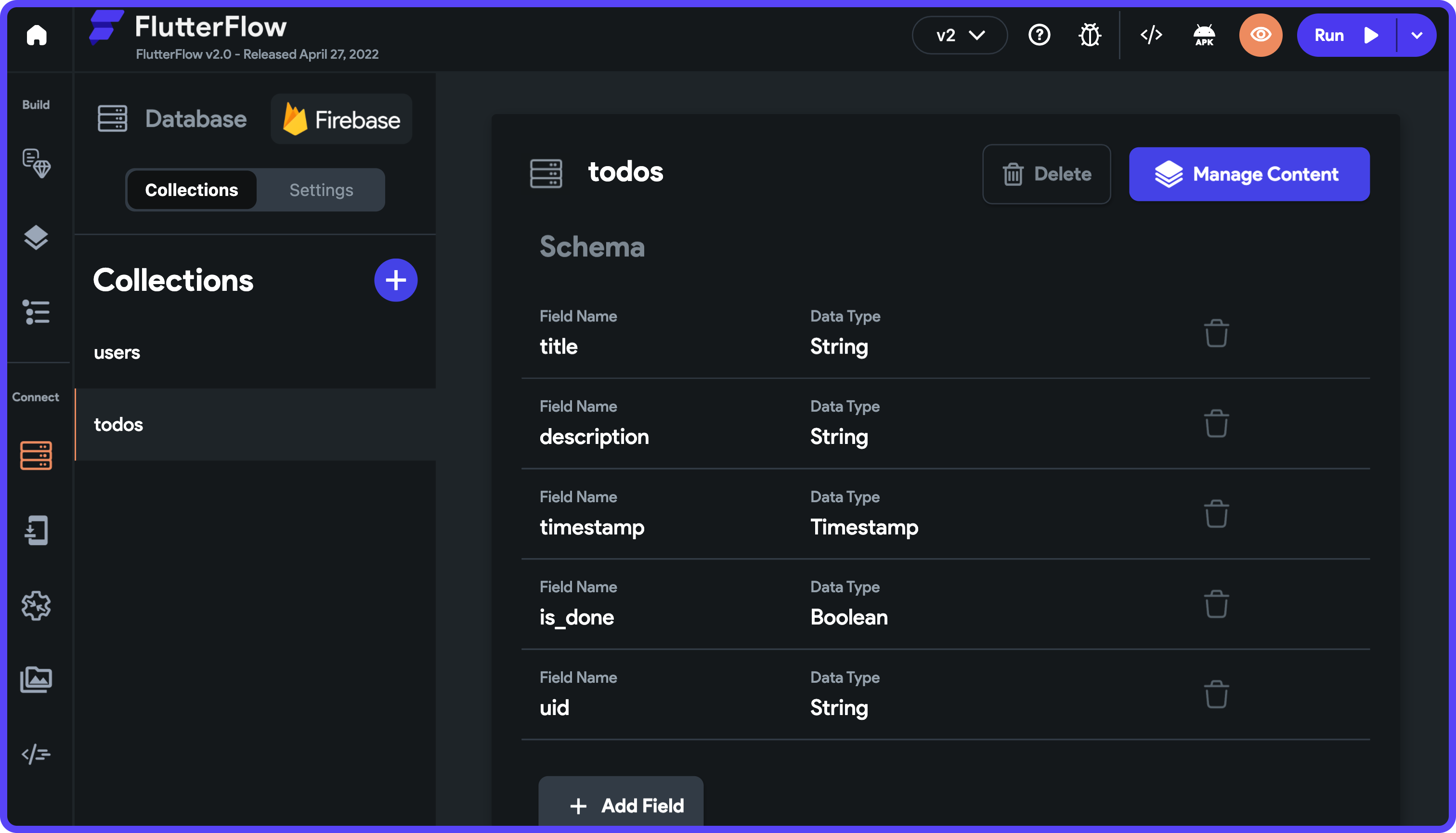The height and width of the screenshot is (833, 1456).
Task: Select the todos collection
Action: pos(255,425)
